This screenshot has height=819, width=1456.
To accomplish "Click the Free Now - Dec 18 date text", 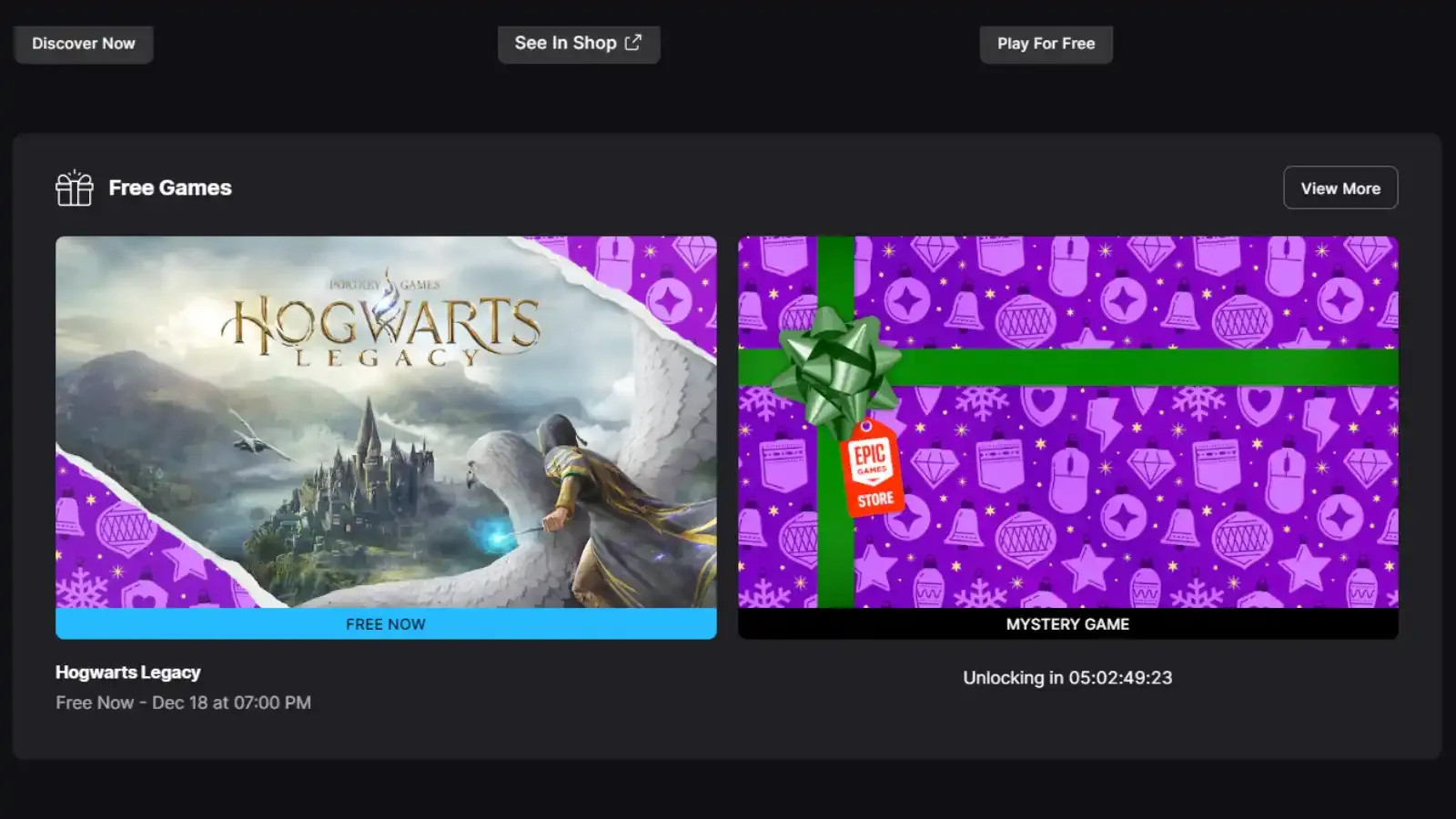I will [183, 702].
